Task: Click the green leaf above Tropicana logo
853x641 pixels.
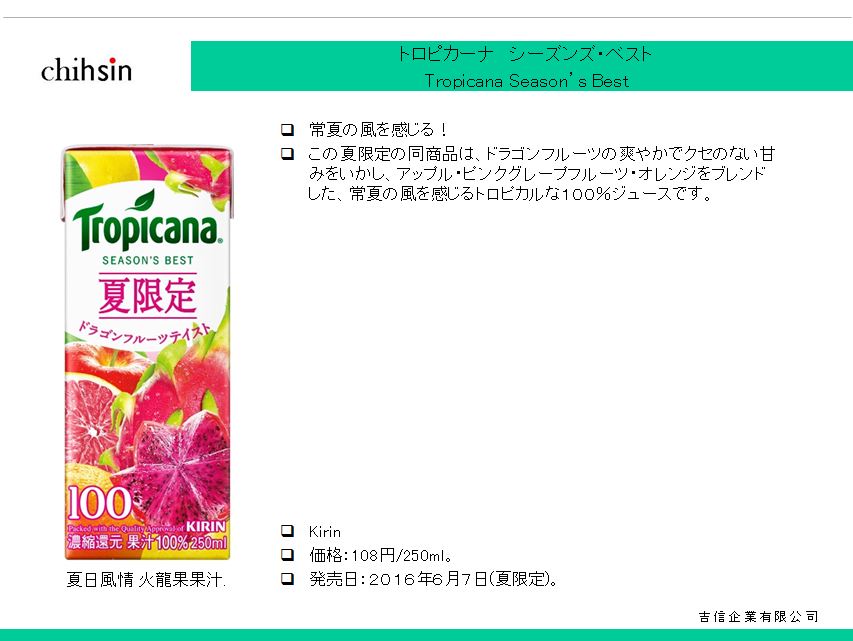Action: (140, 200)
